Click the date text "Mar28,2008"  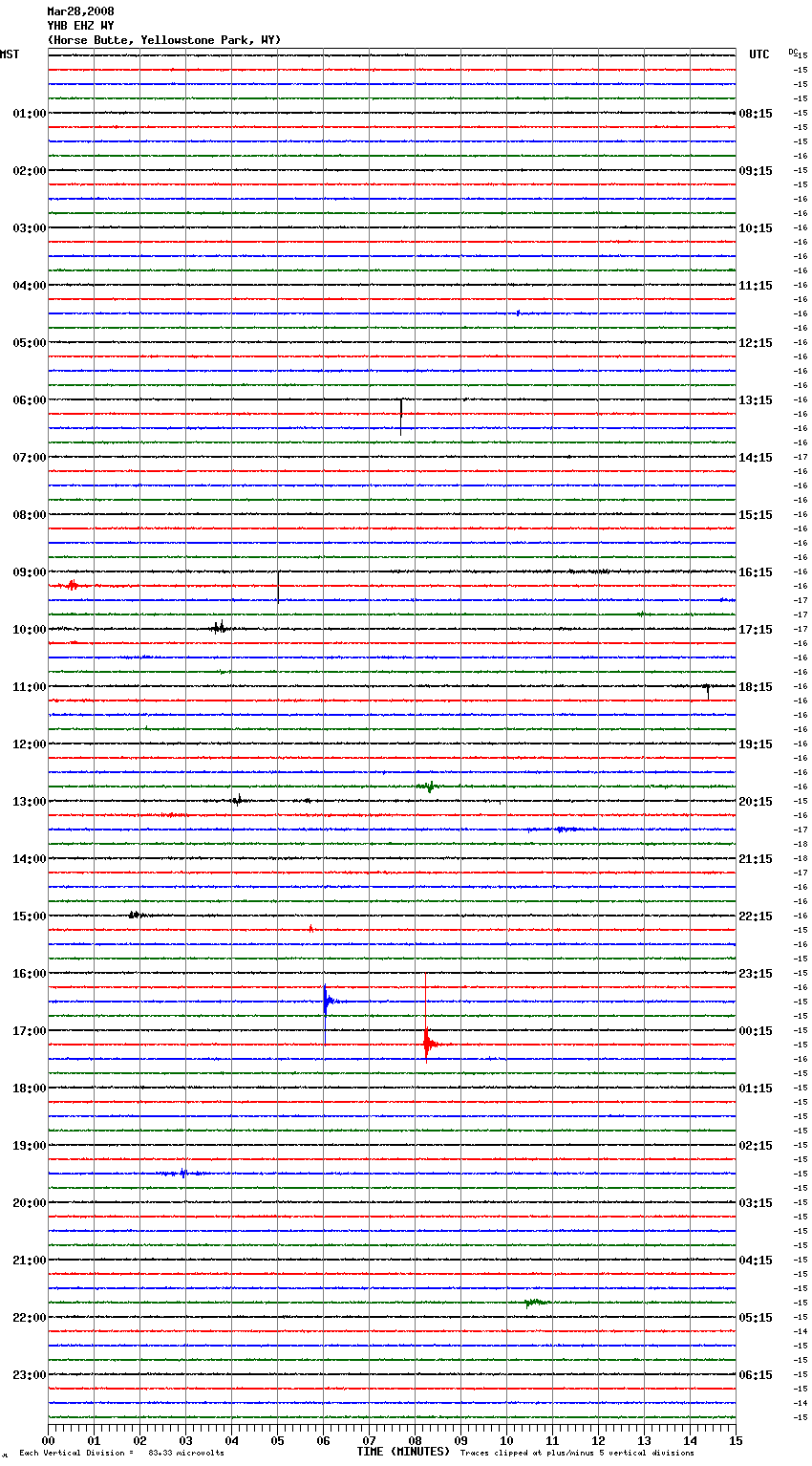point(80,11)
